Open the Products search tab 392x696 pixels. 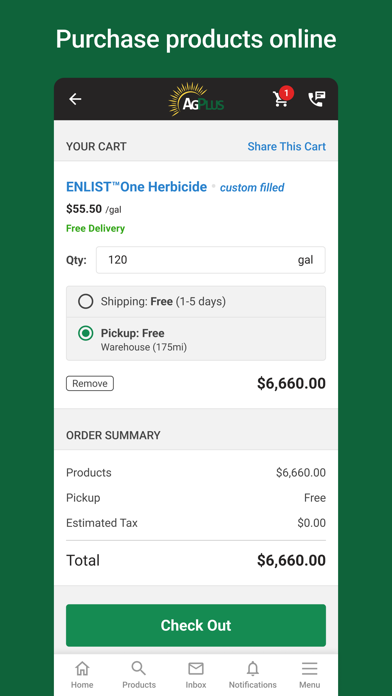[x=139, y=674]
